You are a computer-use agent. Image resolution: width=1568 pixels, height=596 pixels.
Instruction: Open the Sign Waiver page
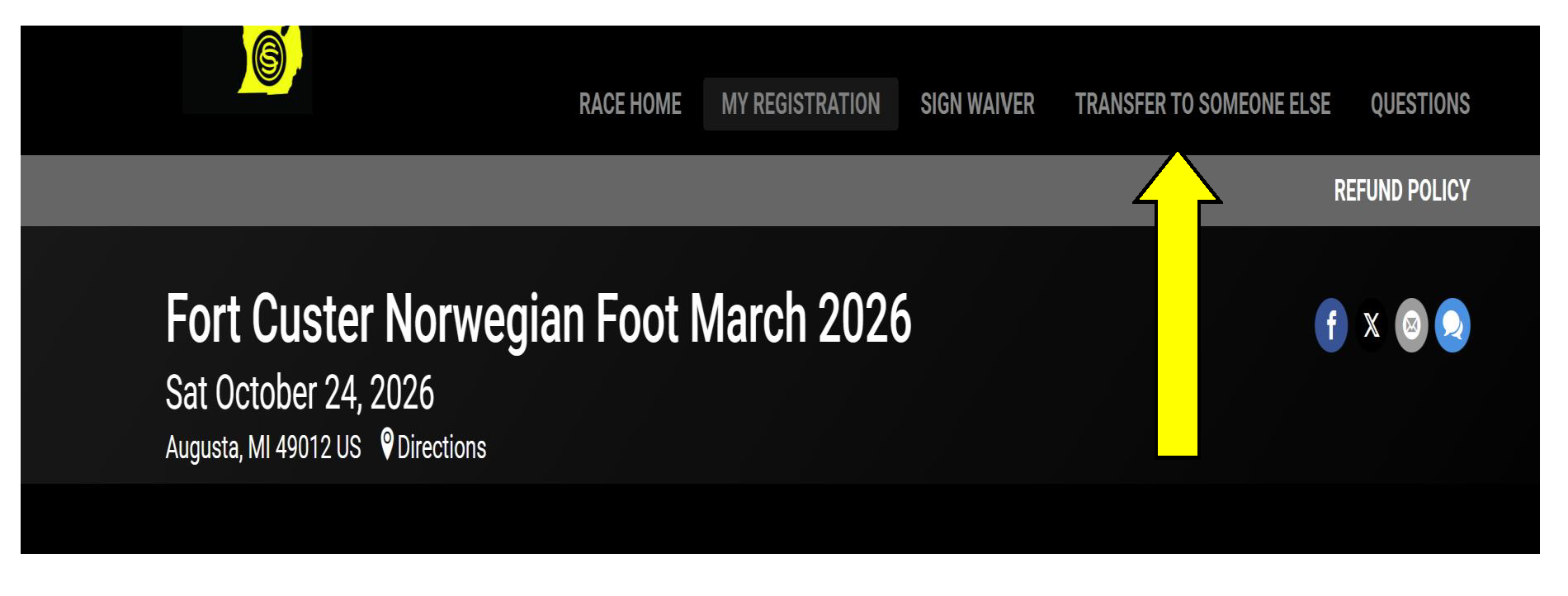tap(977, 104)
